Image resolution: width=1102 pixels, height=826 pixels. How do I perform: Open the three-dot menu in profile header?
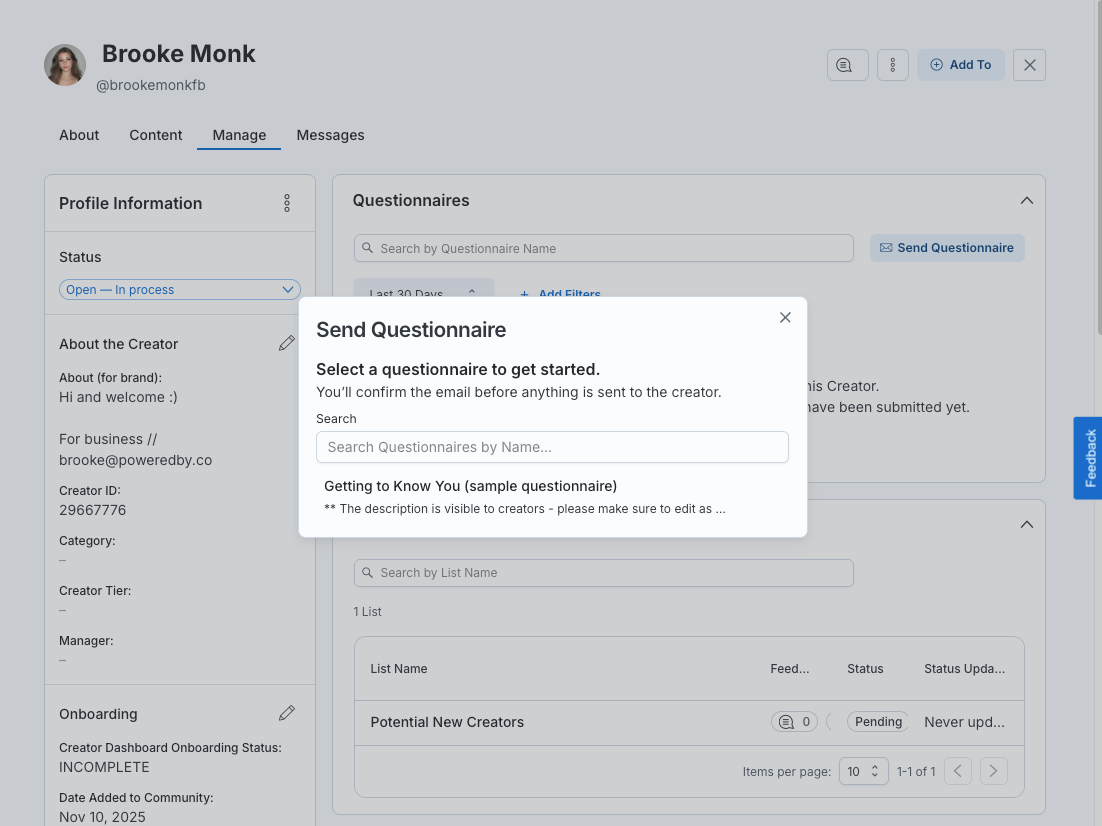click(892, 65)
